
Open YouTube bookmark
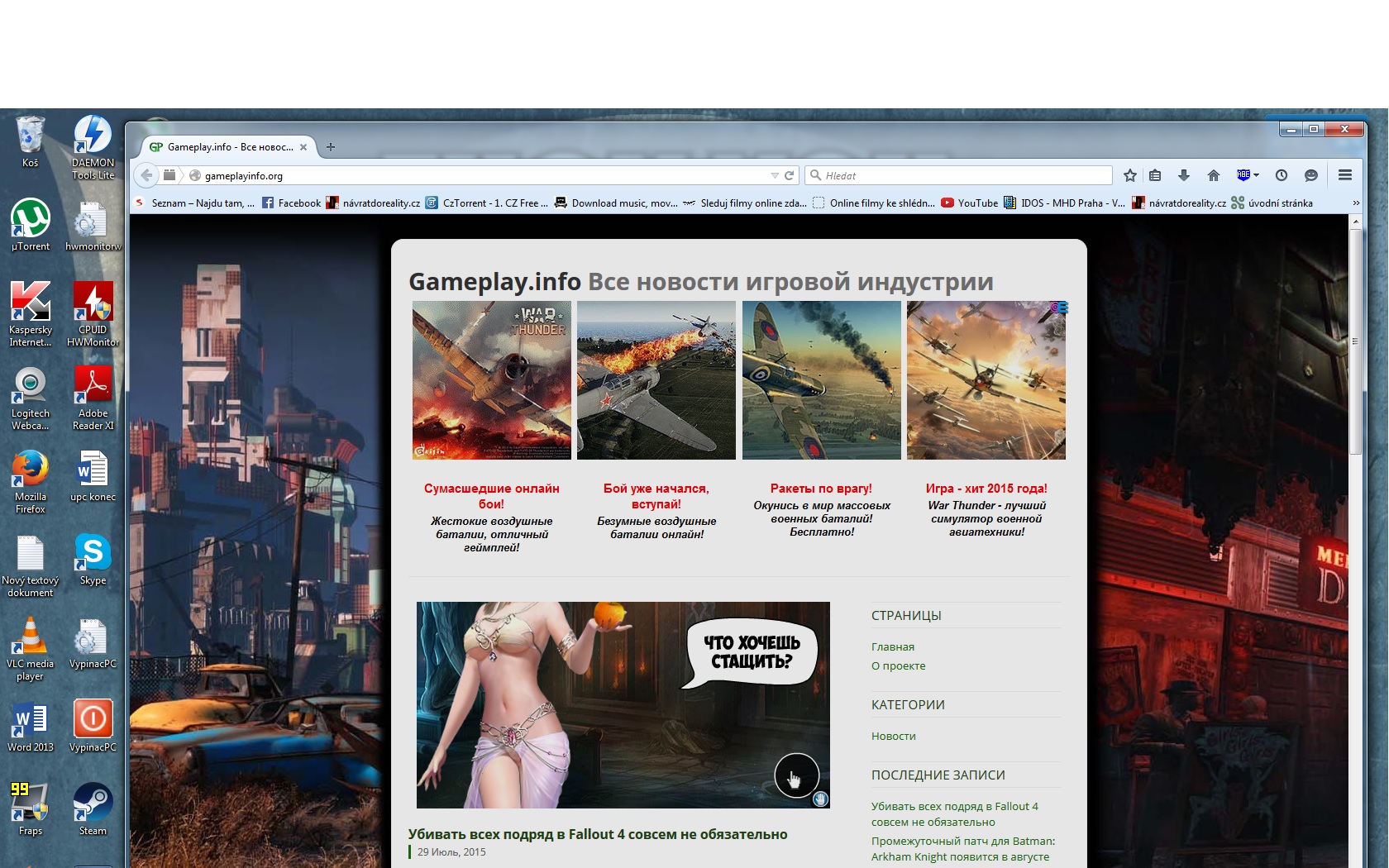969,203
